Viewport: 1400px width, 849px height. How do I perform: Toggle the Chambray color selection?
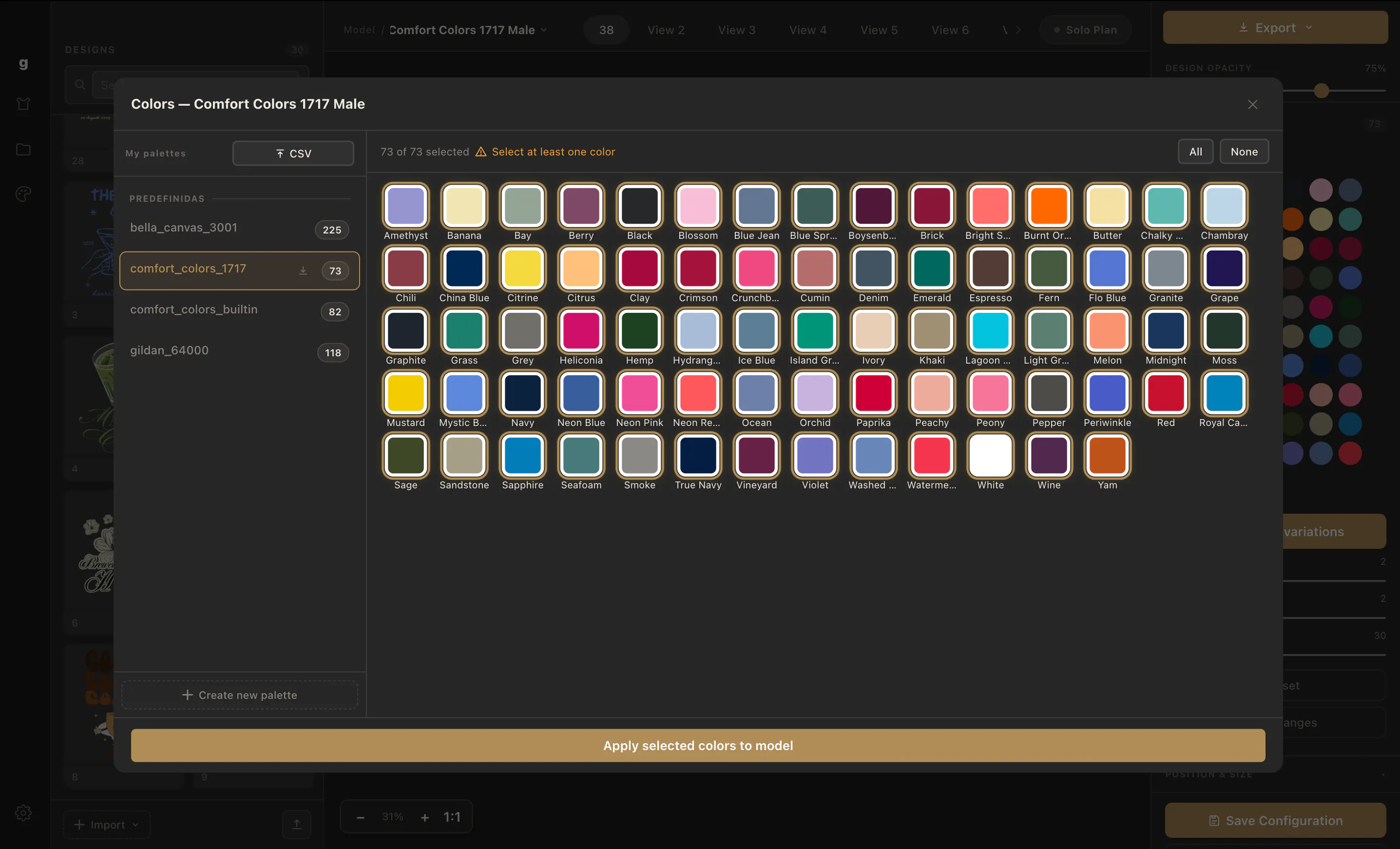click(x=1224, y=206)
